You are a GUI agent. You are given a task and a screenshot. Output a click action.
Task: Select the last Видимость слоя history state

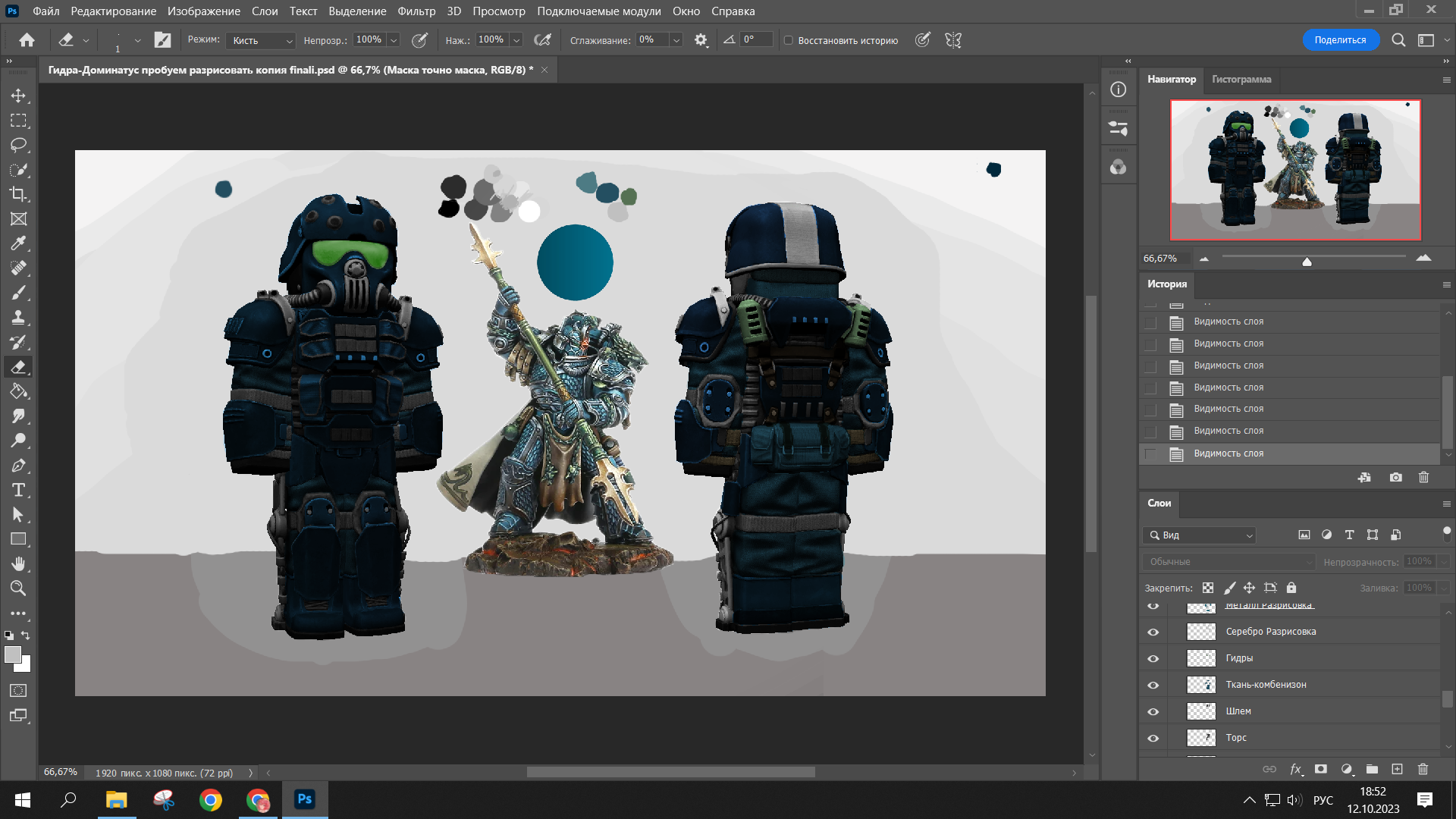[1289, 453]
